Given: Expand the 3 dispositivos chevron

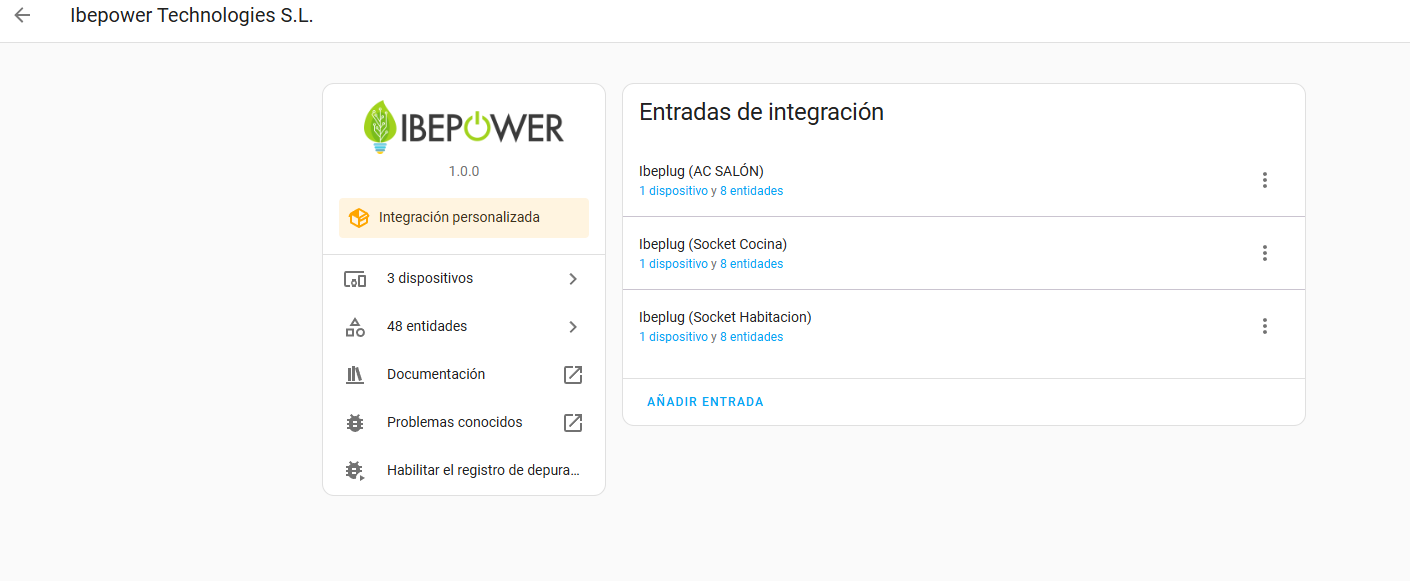Looking at the screenshot, I should [573, 279].
